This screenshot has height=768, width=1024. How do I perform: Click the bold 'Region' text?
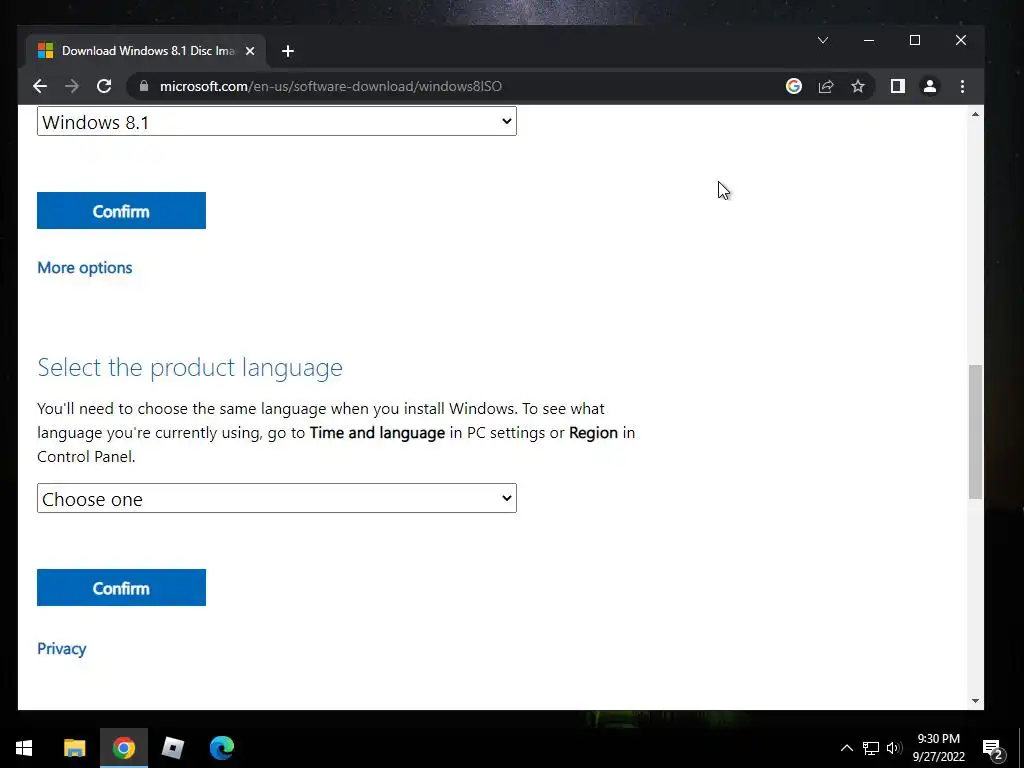[593, 433]
